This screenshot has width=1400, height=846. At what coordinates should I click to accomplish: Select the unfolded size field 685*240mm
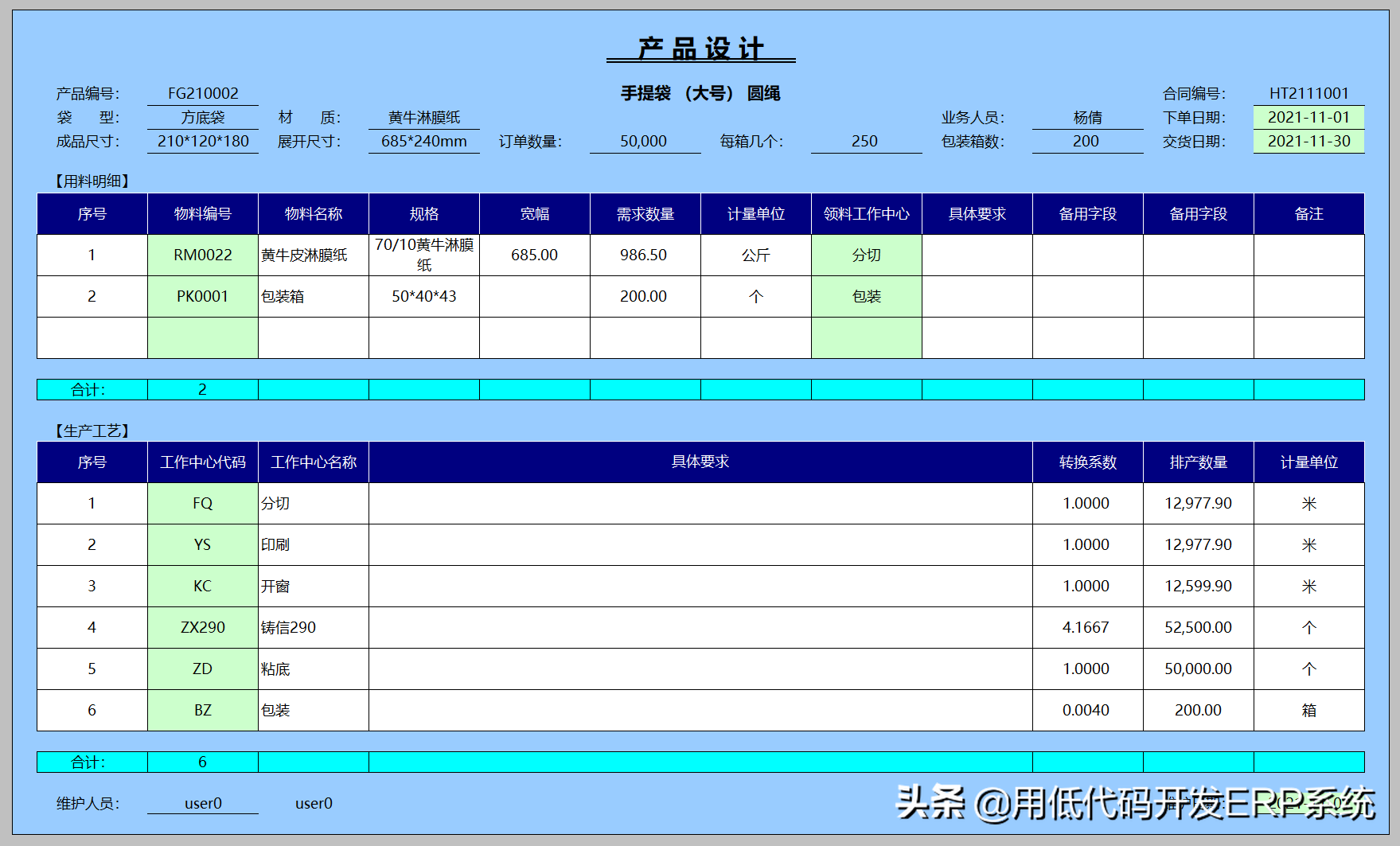coord(424,142)
